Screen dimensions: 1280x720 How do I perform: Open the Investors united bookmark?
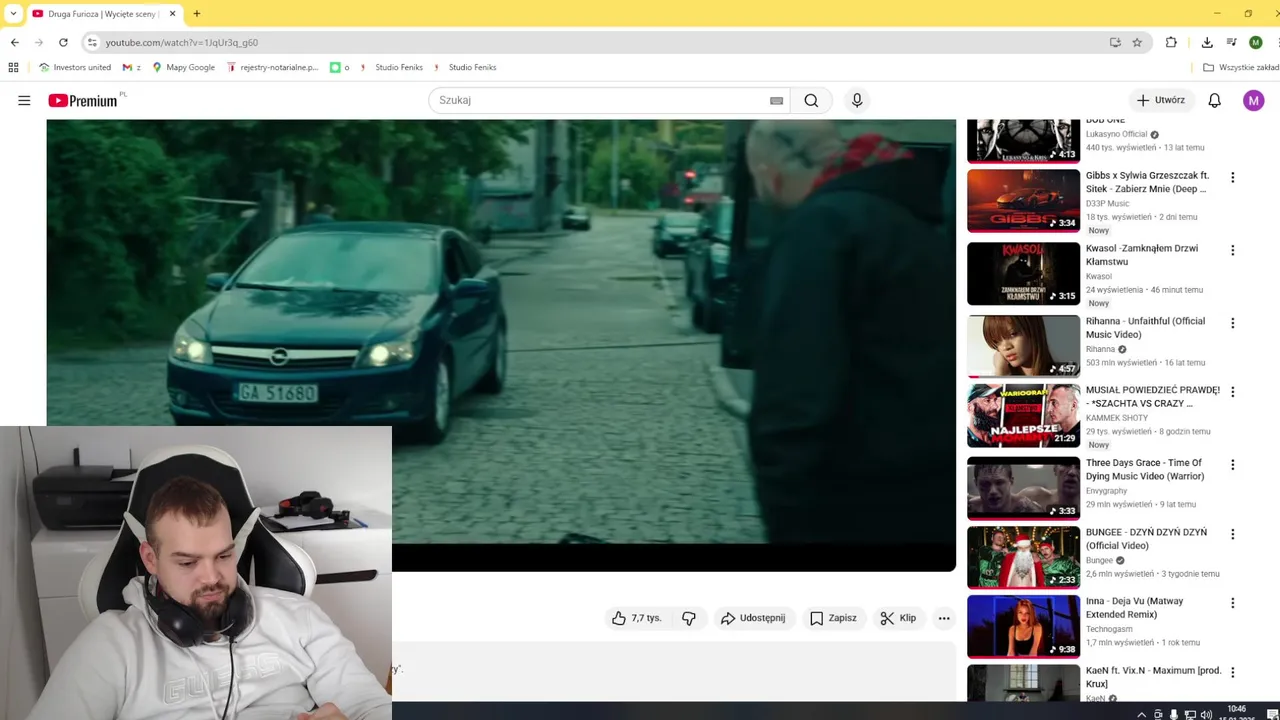pos(75,67)
